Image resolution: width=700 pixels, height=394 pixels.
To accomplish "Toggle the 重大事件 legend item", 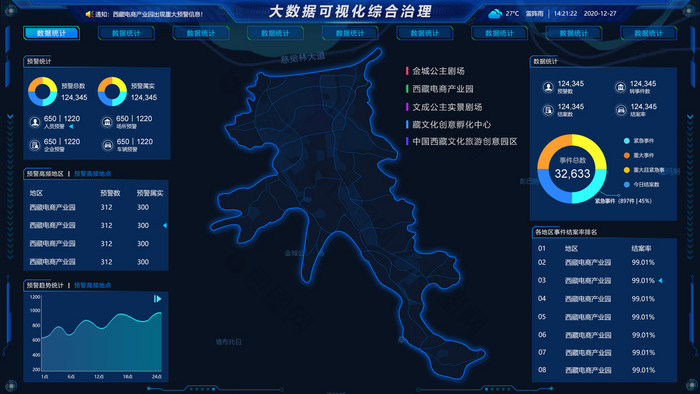I will click(640, 155).
